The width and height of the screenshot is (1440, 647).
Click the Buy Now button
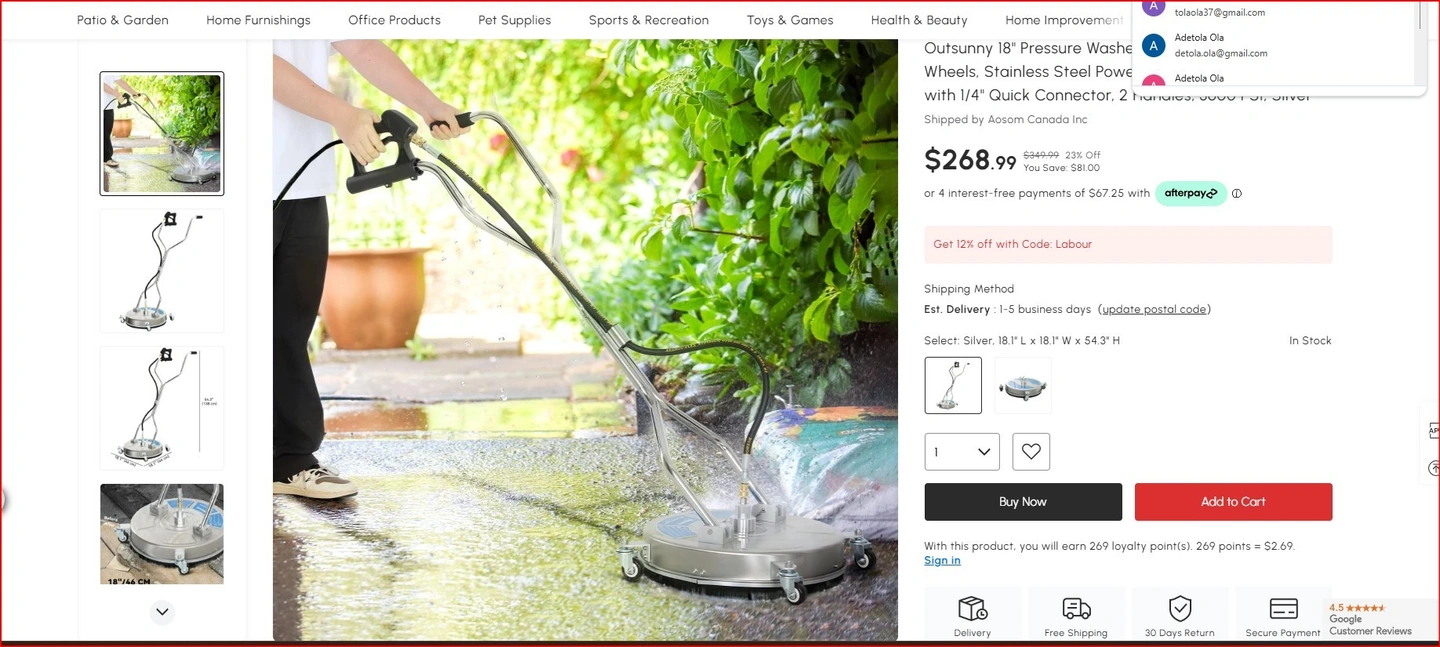(1023, 502)
